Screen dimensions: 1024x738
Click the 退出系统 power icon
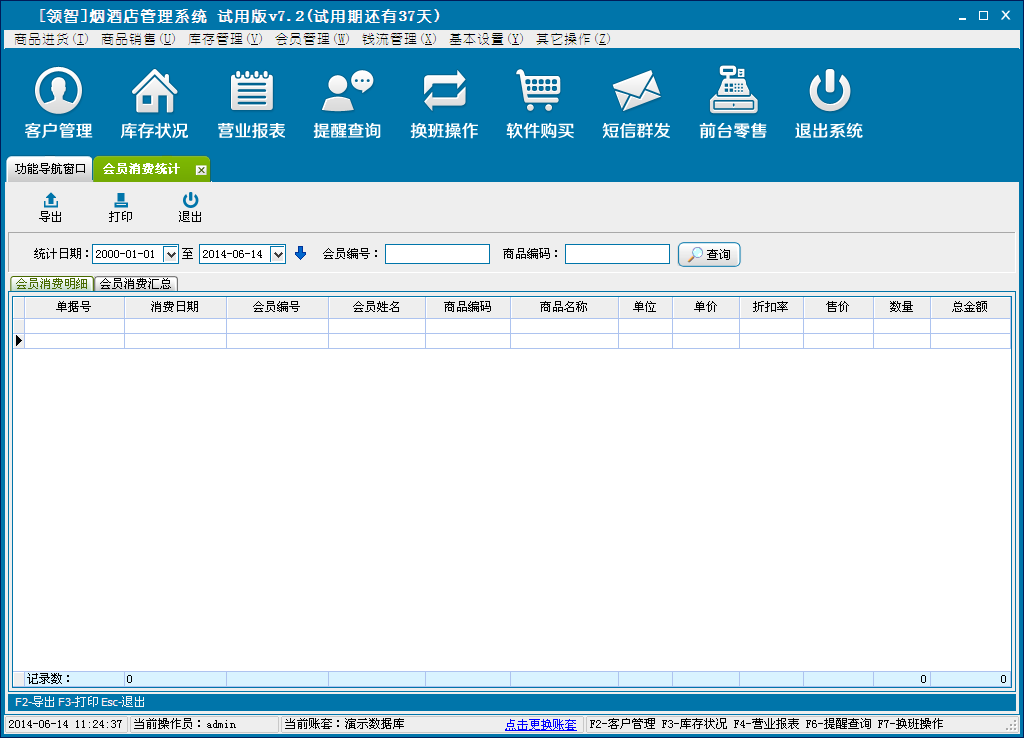pos(829,92)
